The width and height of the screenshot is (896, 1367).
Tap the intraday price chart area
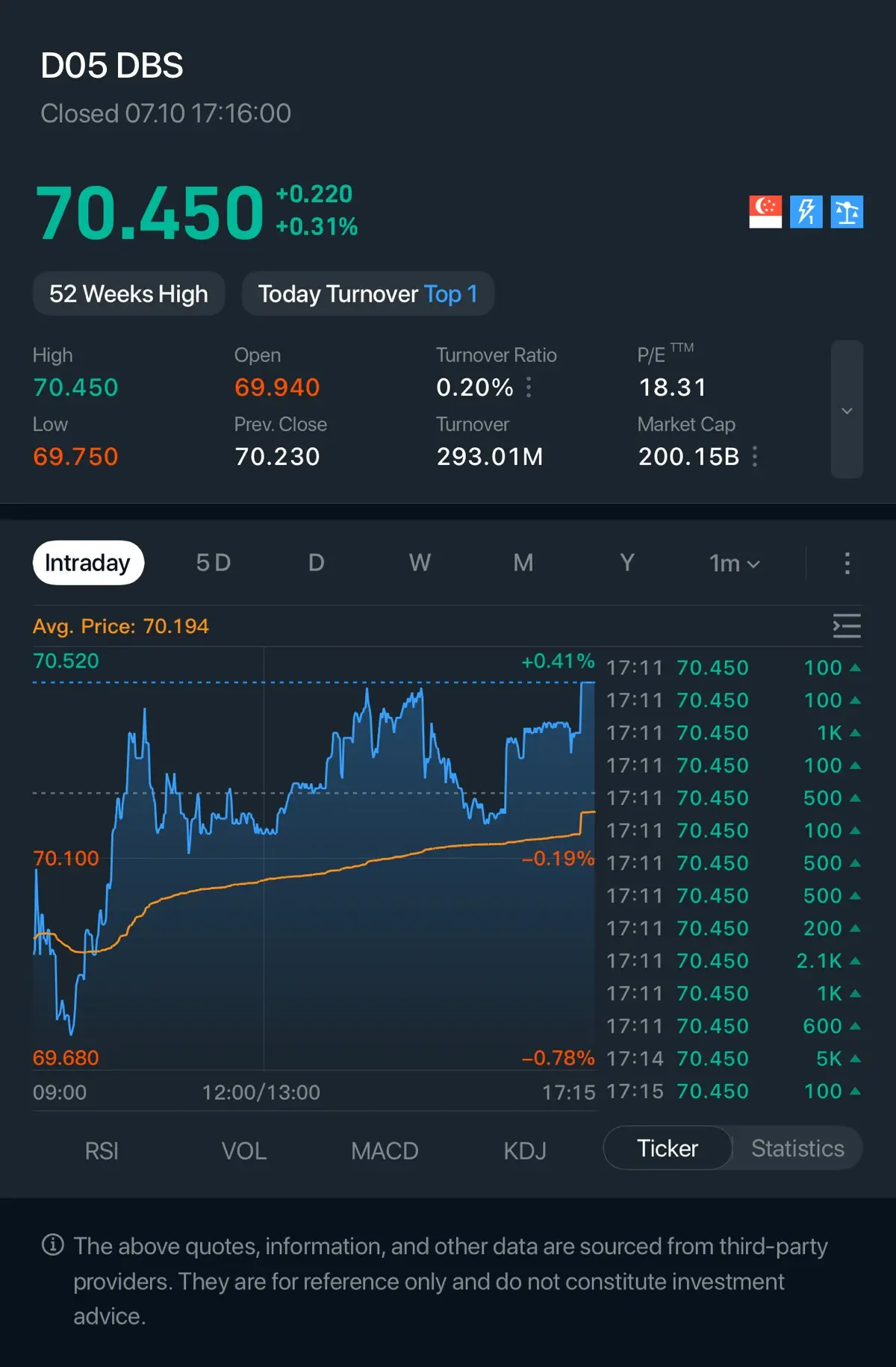click(314, 859)
